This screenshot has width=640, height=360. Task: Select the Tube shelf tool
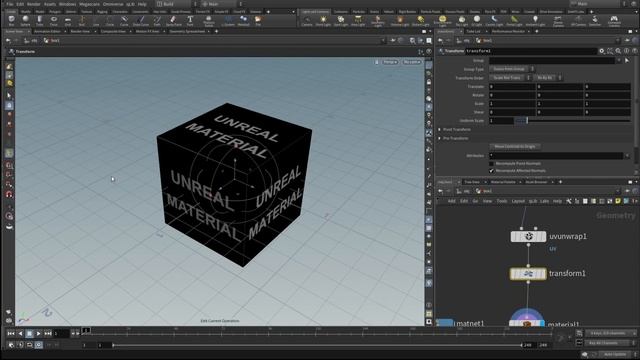39,21
